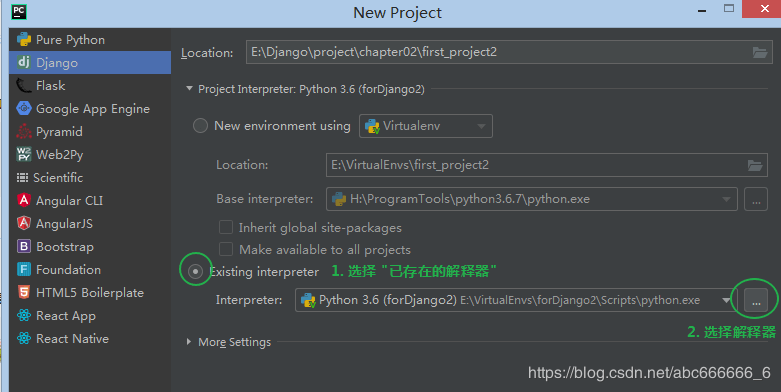Select the Pure Python project type

(90, 40)
